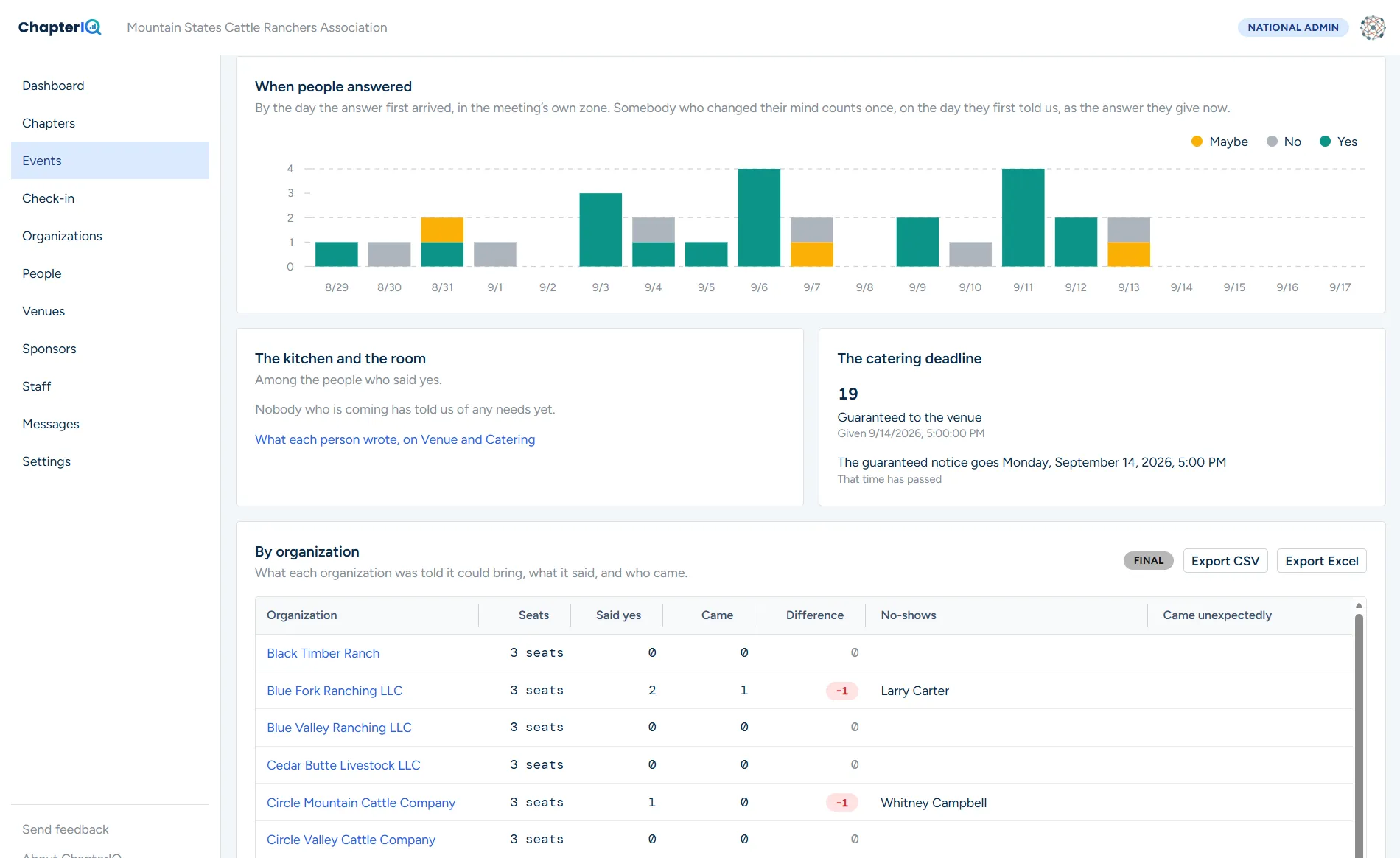The height and width of the screenshot is (858, 1400).
Task: Go to Venues page
Action: tap(110, 311)
